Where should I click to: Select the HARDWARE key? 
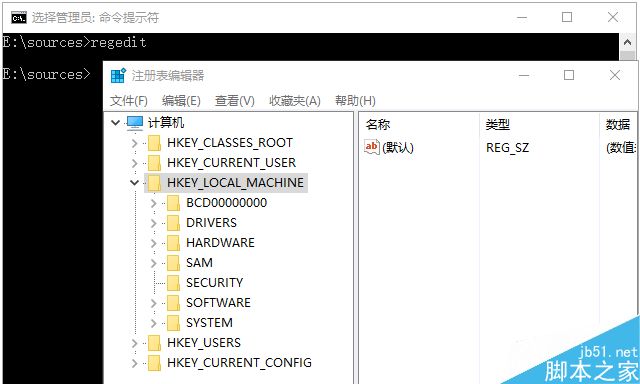coord(220,243)
